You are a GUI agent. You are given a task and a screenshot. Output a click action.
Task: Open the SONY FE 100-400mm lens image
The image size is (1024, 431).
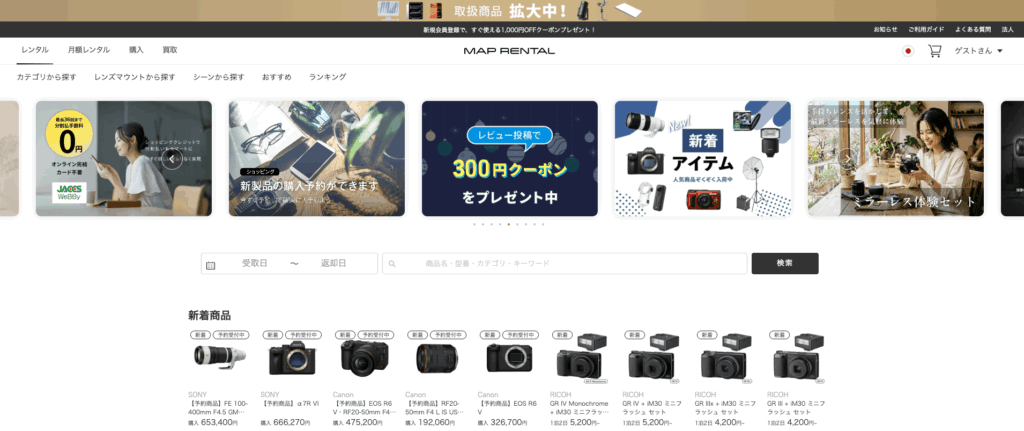tap(219, 357)
